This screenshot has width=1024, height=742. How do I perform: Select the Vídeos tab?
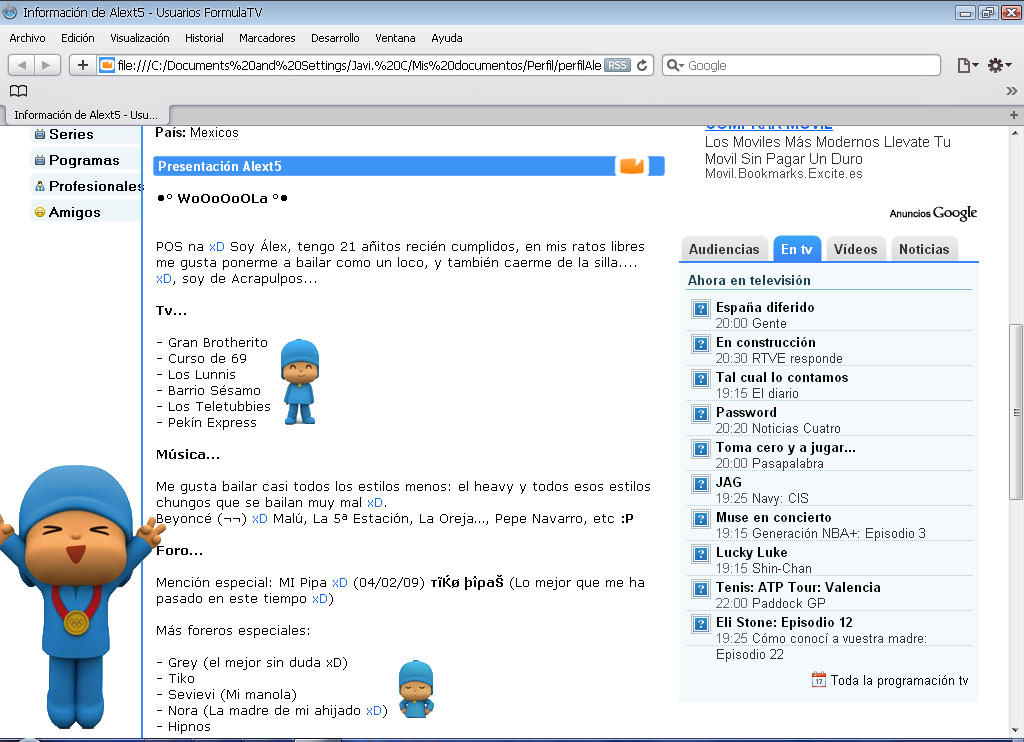click(x=855, y=249)
